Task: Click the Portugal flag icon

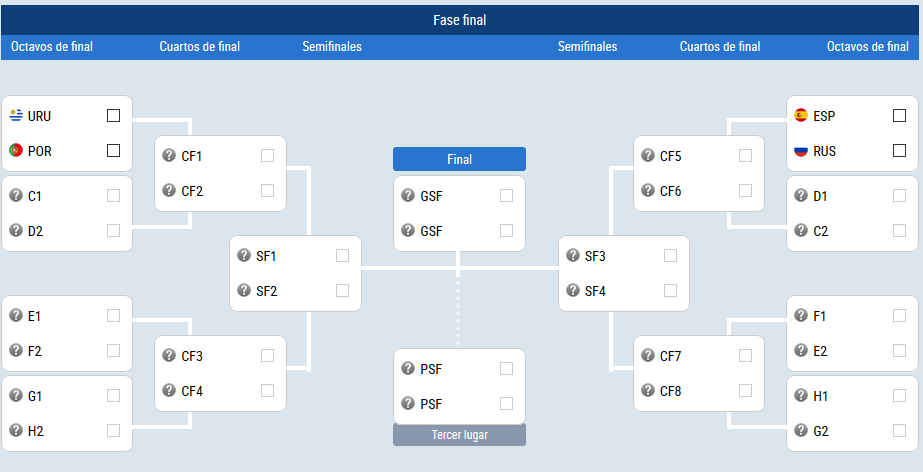Action: pos(16,151)
